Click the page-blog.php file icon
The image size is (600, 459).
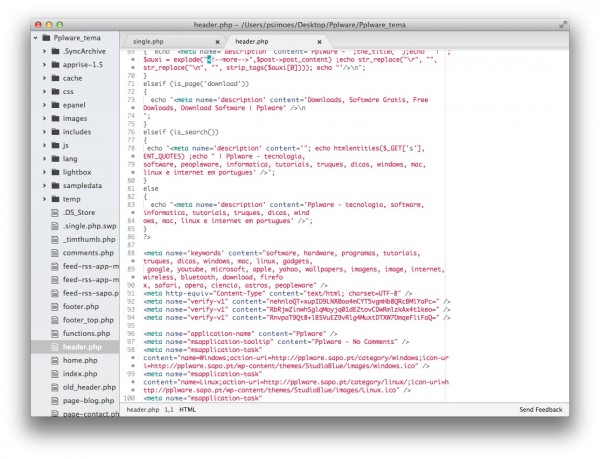click(55, 401)
